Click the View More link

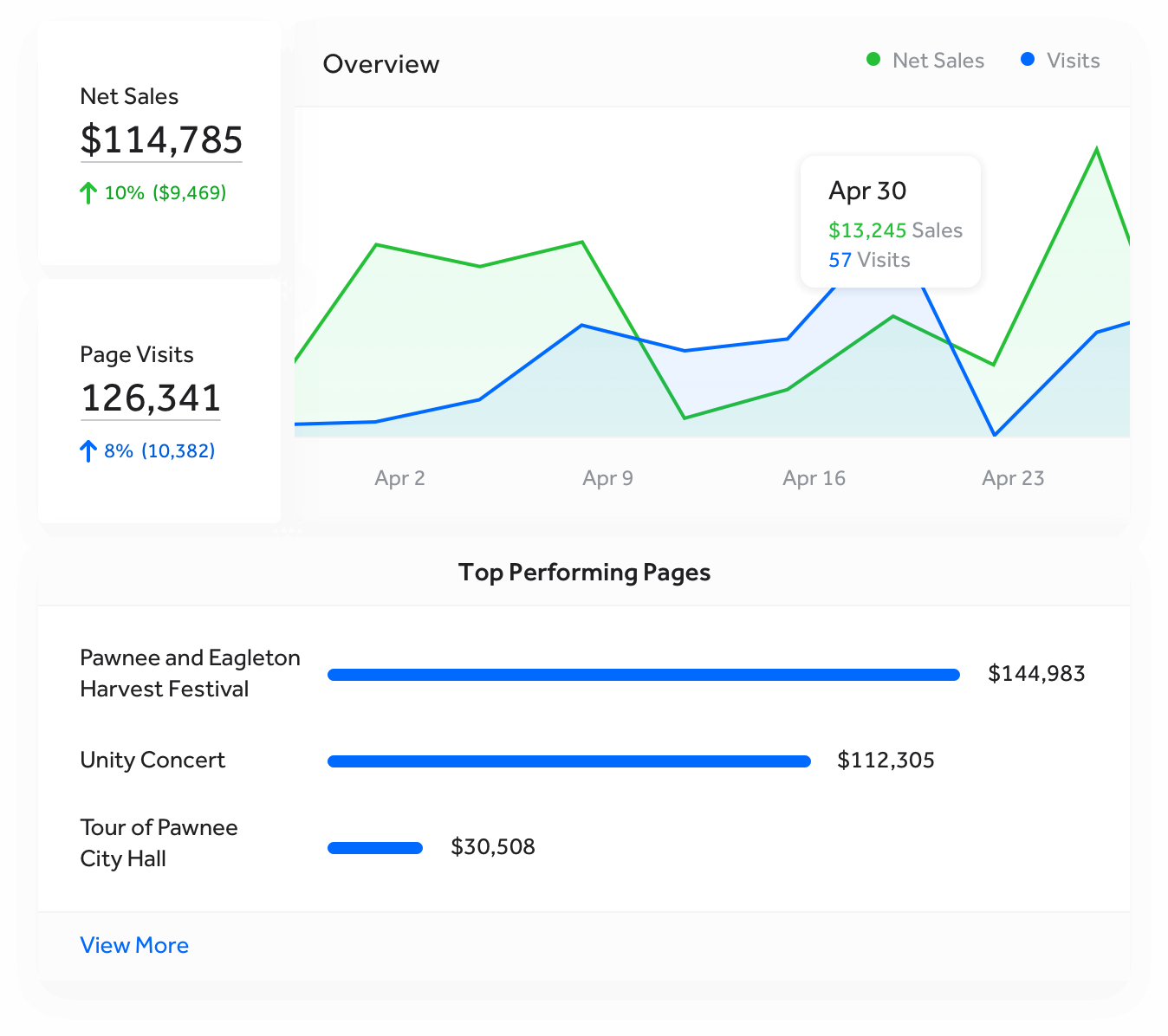[x=134, y=945]
